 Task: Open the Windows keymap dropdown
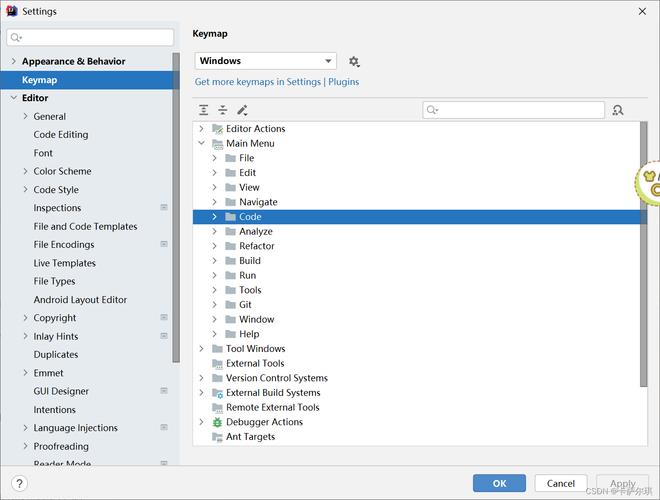point(265,61)
